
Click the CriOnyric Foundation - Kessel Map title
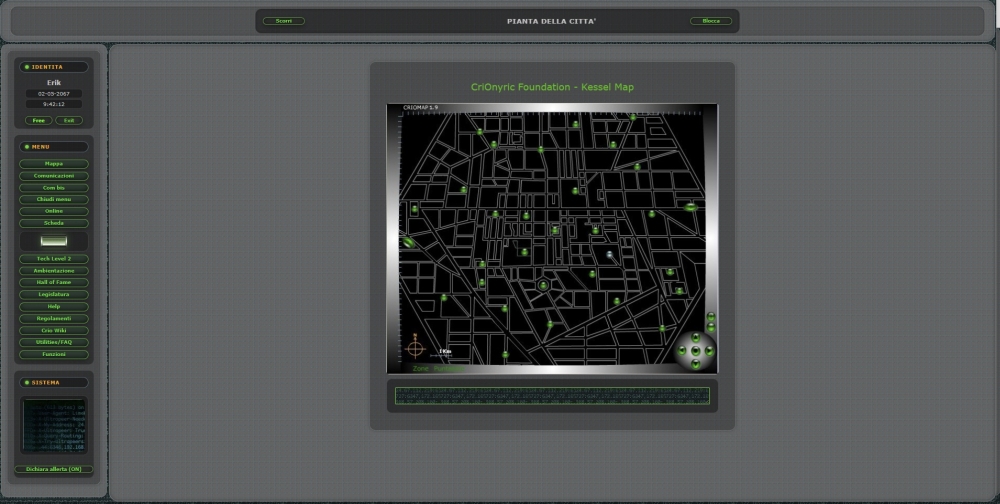pos(552,87)
